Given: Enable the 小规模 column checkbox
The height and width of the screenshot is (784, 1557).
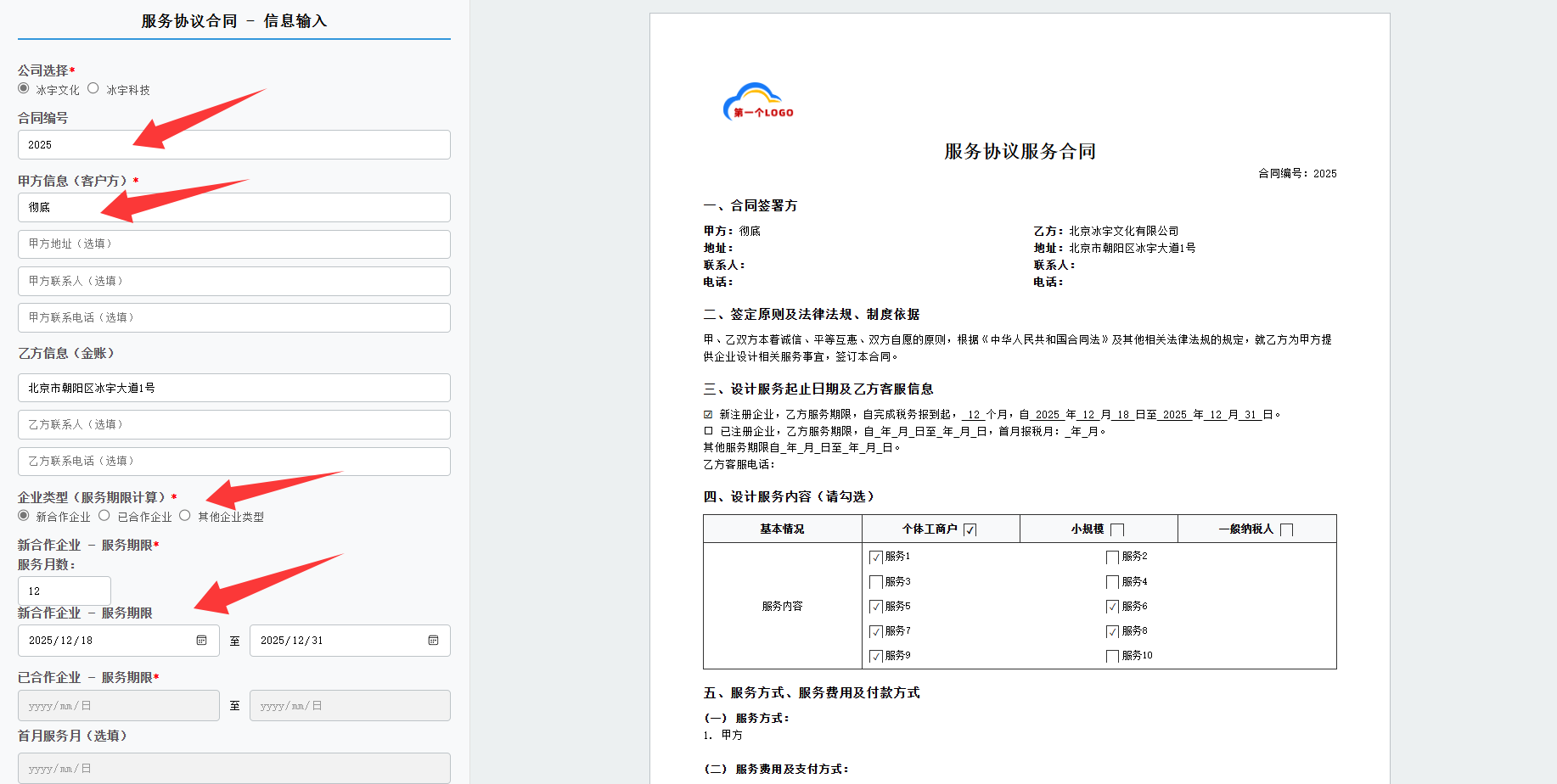Looking at the screenshot, I should [x=1118, y=528].
